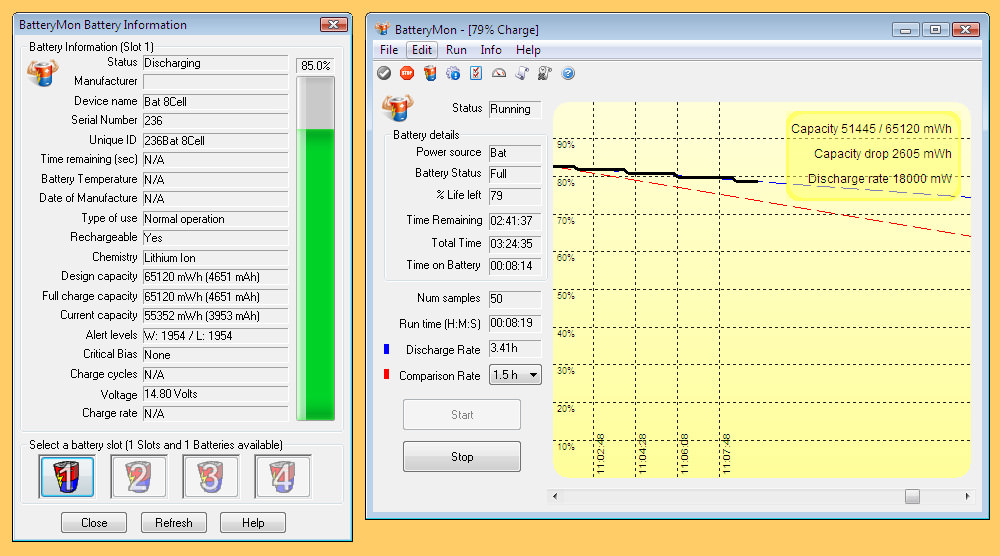Click the graph's horizontal scrollbar thumb

pyautogui.click(x=912, y=496)
